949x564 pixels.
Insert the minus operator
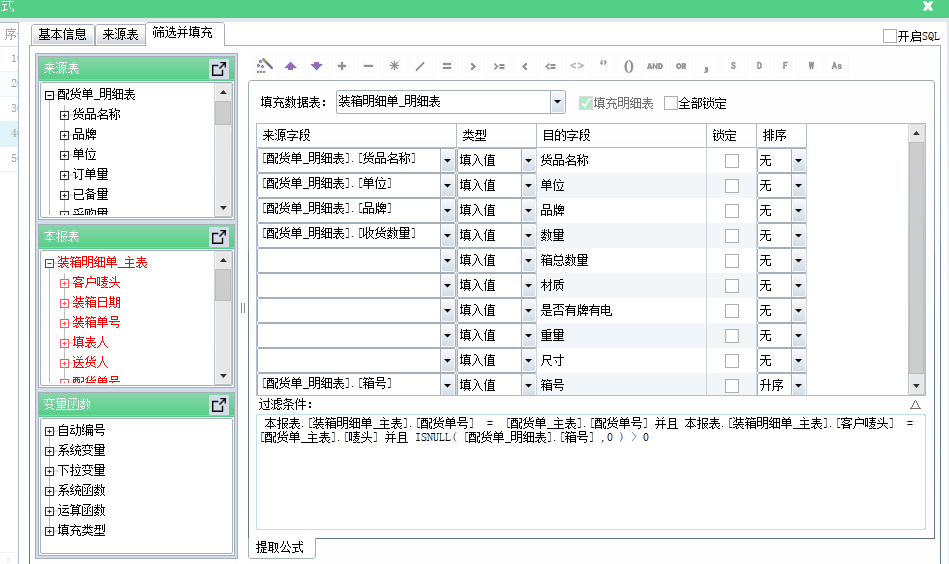pos(368,66)
